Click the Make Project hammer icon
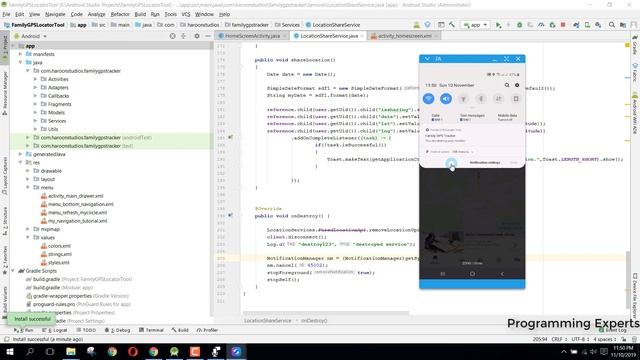 (x=452, y=25)
